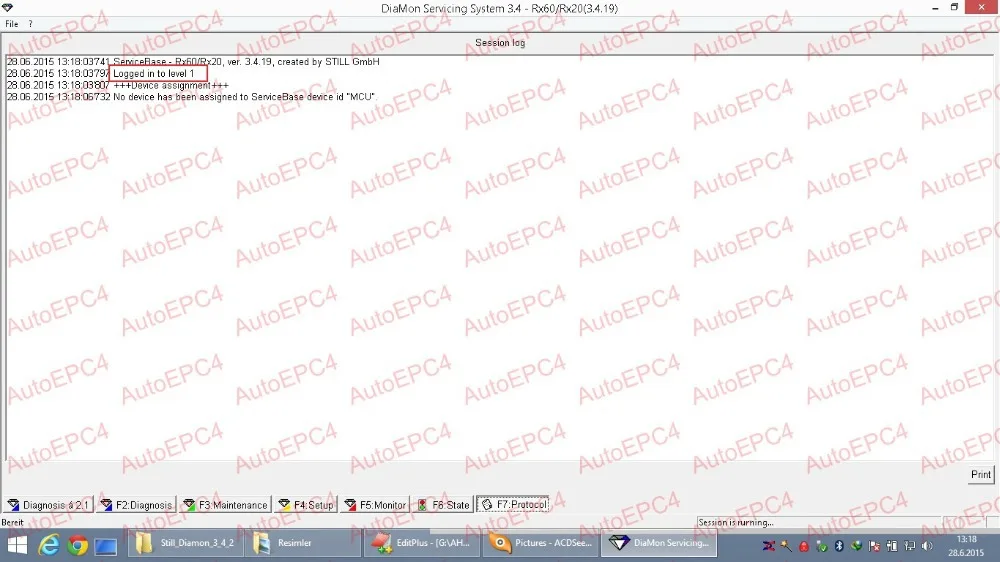
Task: Click the Diagnosis & 2.1 tab icon
Action: coord(13,505)
